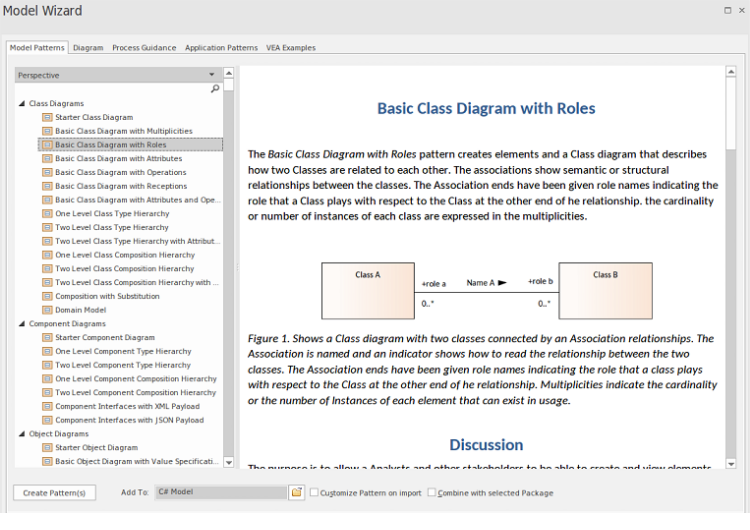Click the pattern list scroll up arrow

(x=229, y=73)
